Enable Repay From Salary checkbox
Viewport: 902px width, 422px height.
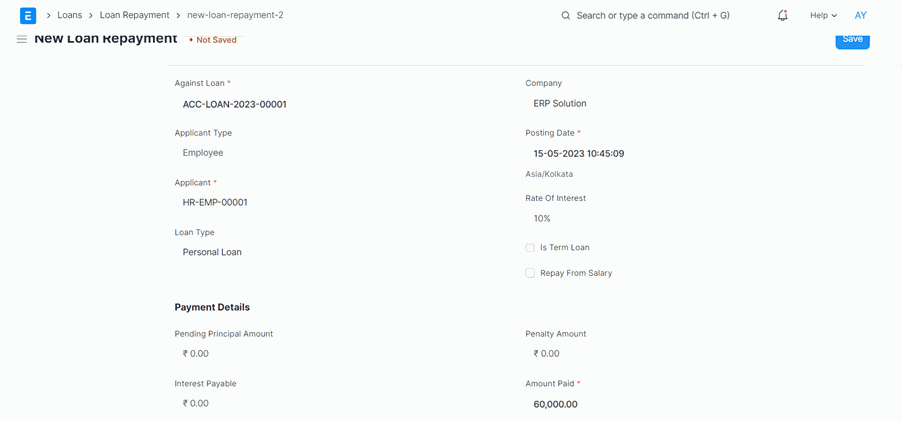[x=530, y=273]
